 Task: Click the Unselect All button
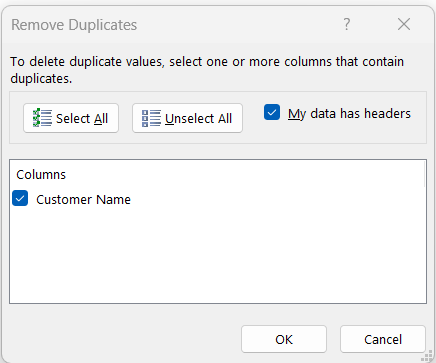pos(187,118)
